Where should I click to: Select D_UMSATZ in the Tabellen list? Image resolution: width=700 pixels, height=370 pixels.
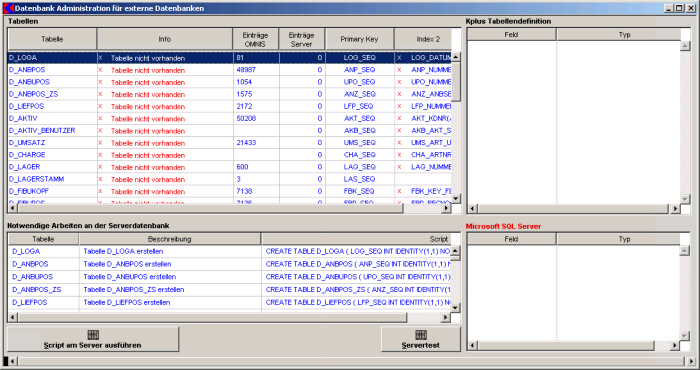tap(27, 142)
